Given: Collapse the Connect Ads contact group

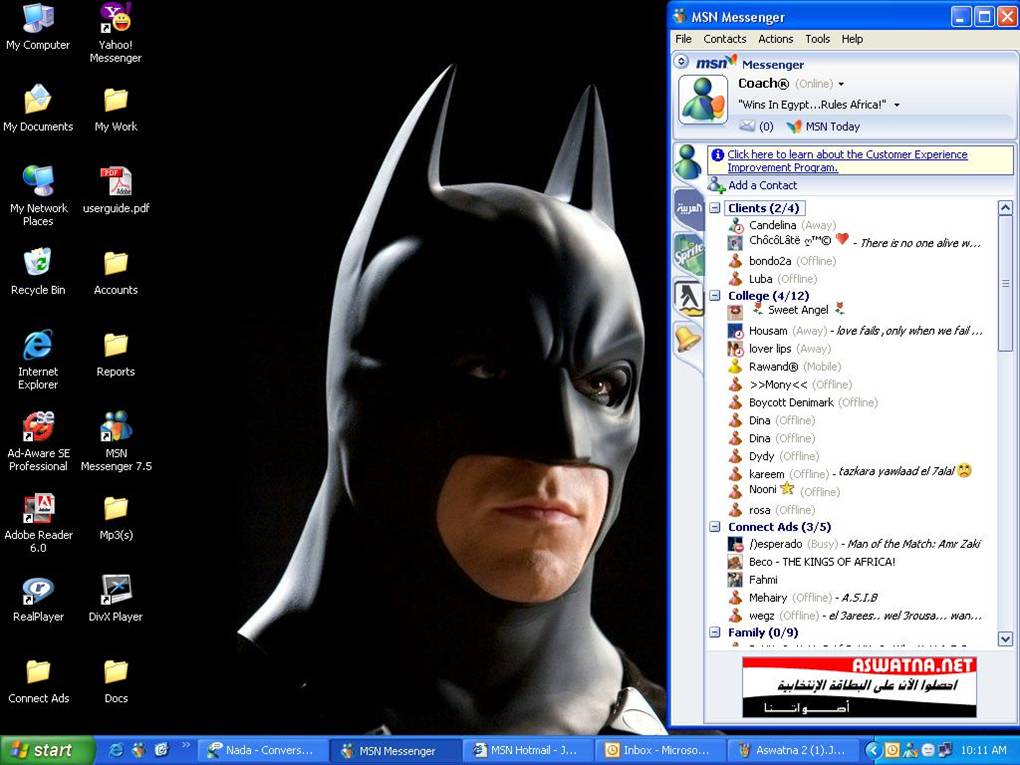Looking at the screenshot, I should pyautogui.click(x=715, y=527).
